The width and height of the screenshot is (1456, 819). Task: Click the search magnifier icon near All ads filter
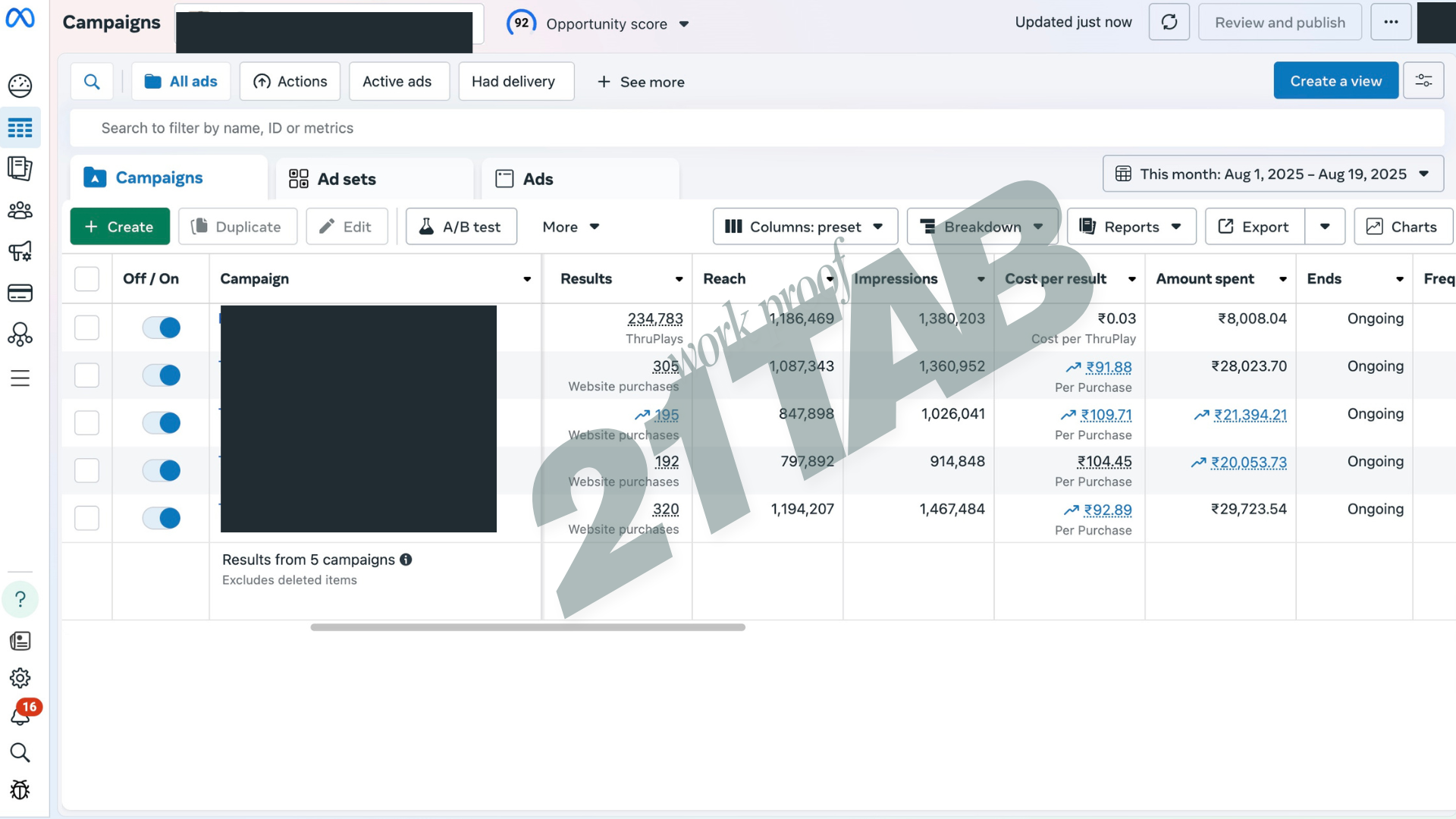(x=92, y=81)
